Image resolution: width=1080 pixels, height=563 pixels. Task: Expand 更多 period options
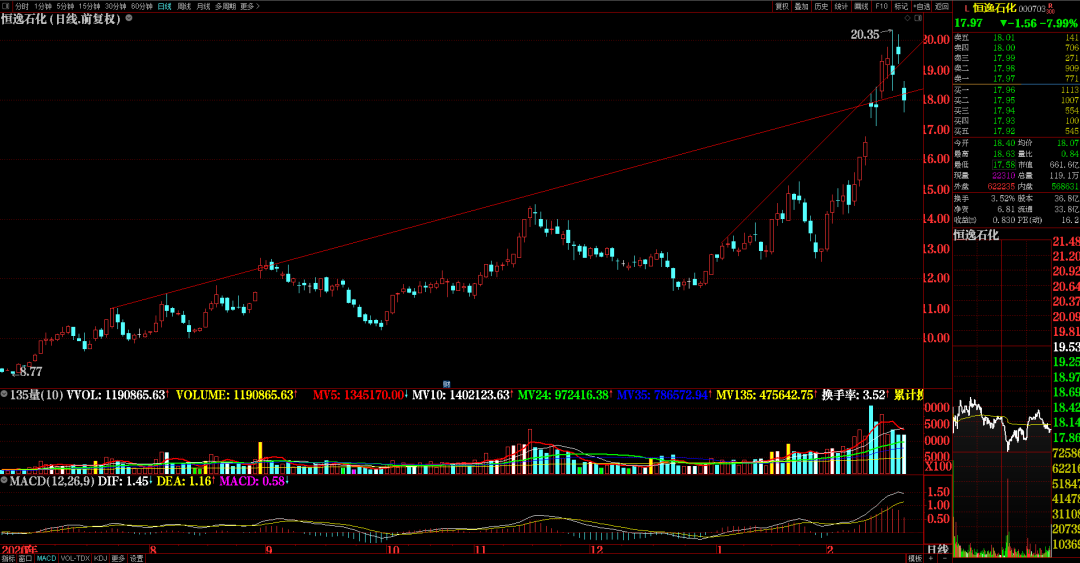[x=250, y=6]
